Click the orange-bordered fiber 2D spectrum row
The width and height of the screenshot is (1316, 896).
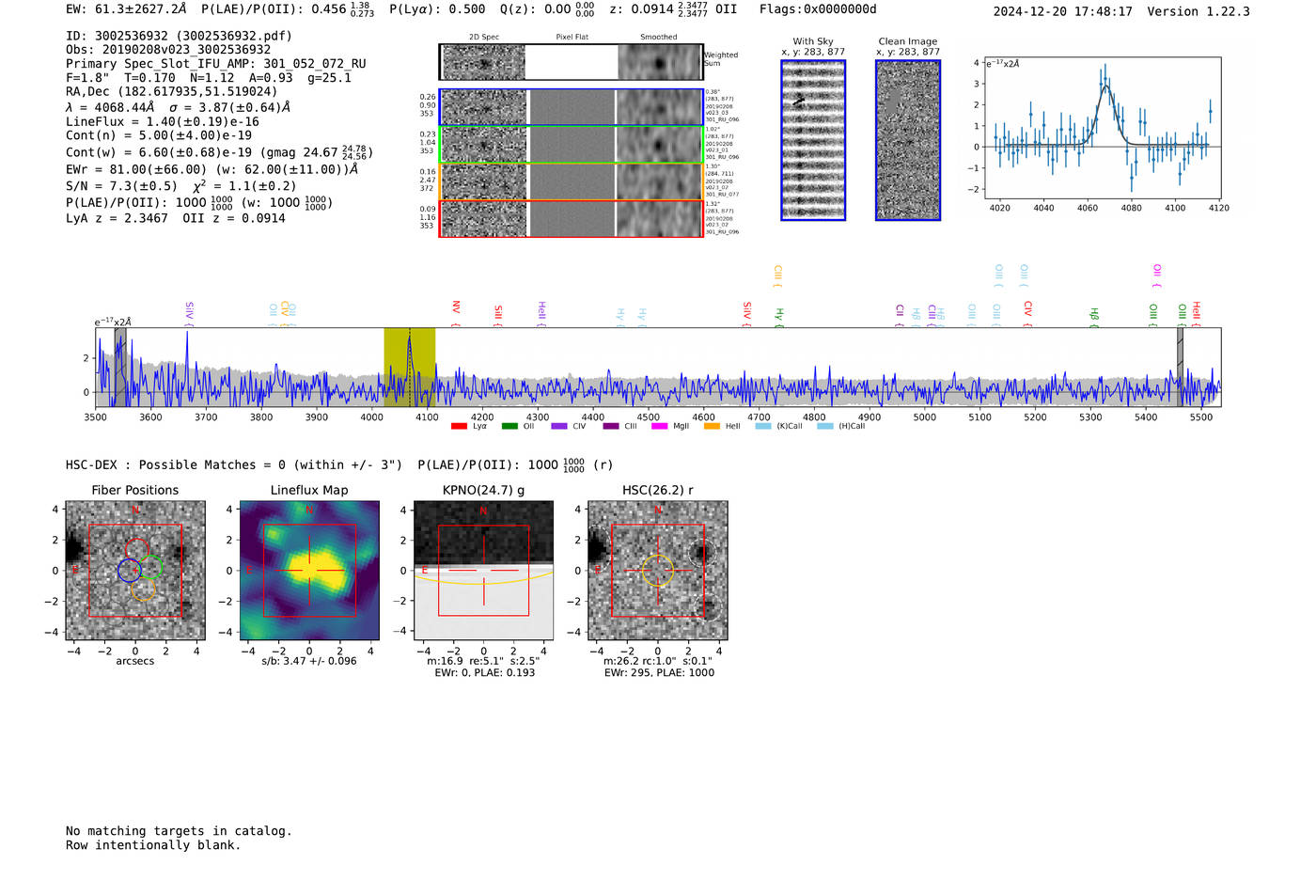[x=572, y=181]
